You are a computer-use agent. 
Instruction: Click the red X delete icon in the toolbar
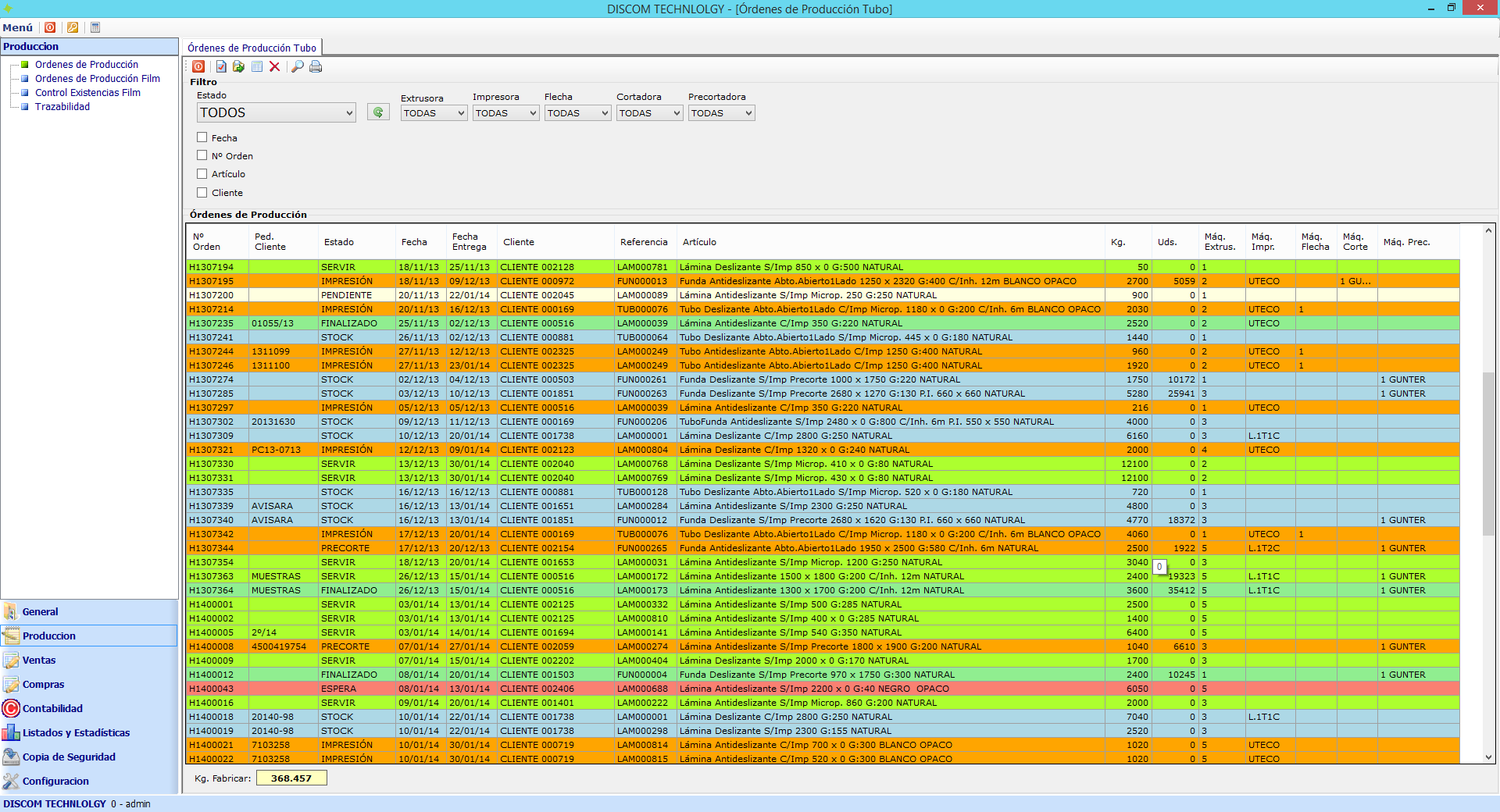pyautogui.click(x=274, y=67)
